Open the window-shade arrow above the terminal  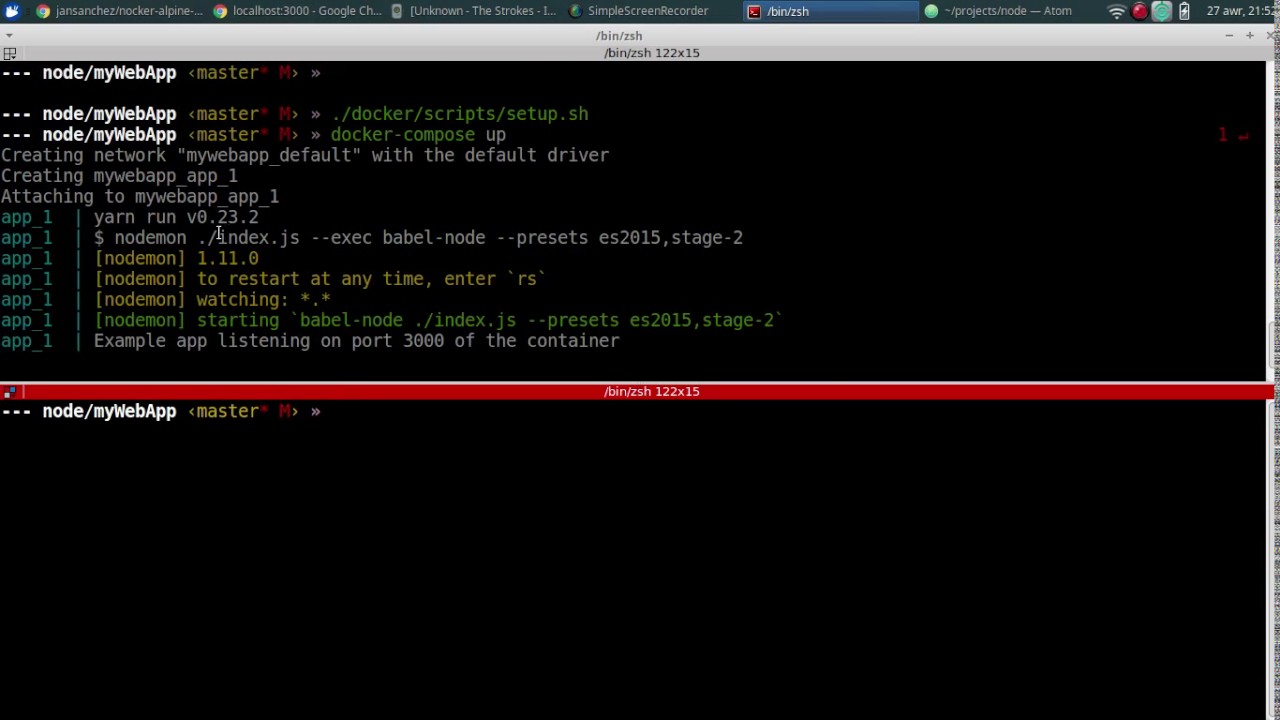point(8,35)
